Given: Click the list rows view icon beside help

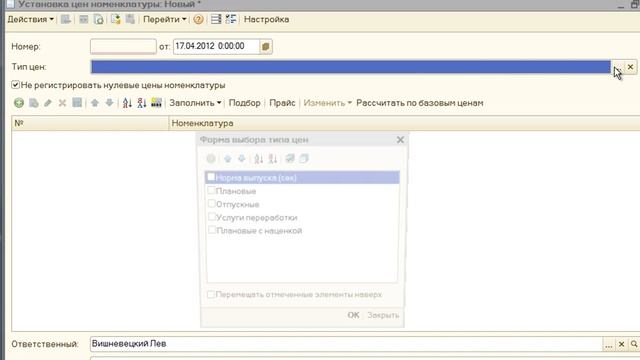Looking at the screenshot, I should [x=216, y=19].
